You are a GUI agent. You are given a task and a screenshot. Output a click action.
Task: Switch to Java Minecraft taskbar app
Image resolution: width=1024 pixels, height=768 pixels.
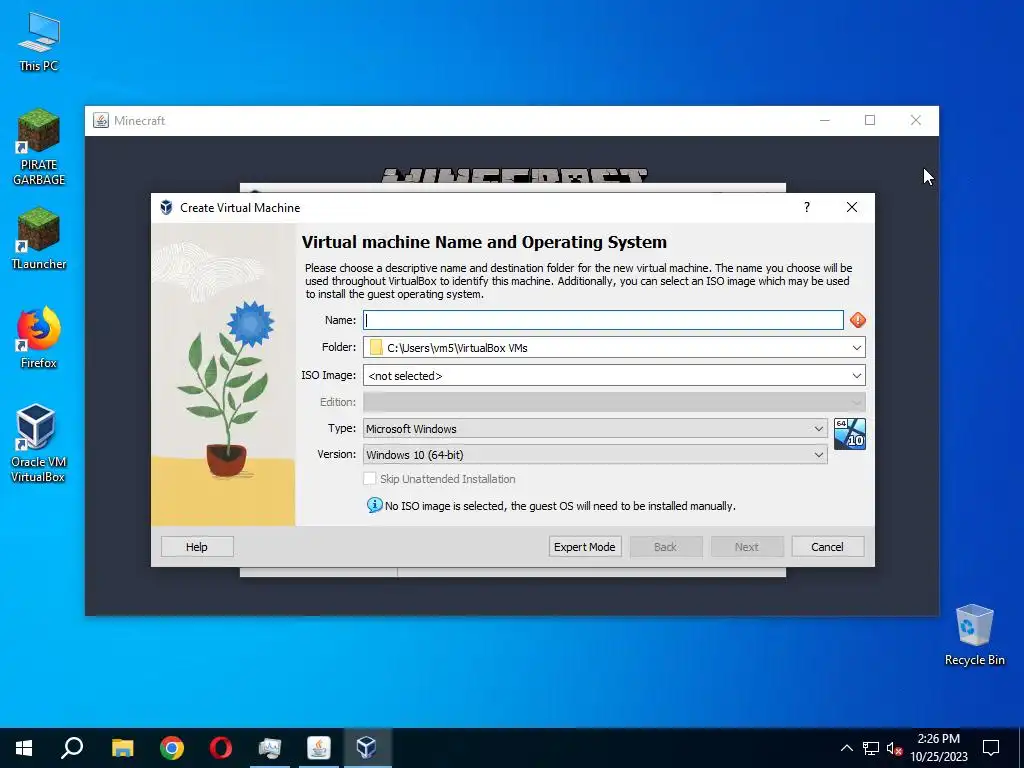tap(319, 748)
